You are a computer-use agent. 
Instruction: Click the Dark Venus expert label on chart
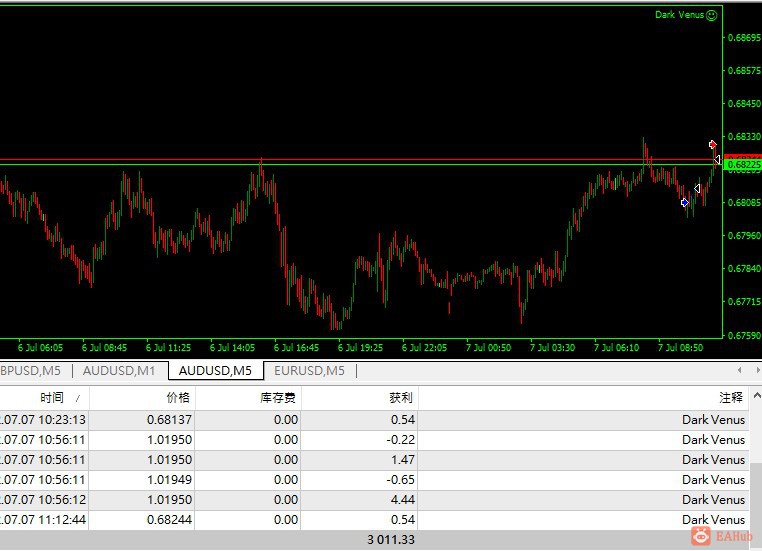[x=679, y=15]
